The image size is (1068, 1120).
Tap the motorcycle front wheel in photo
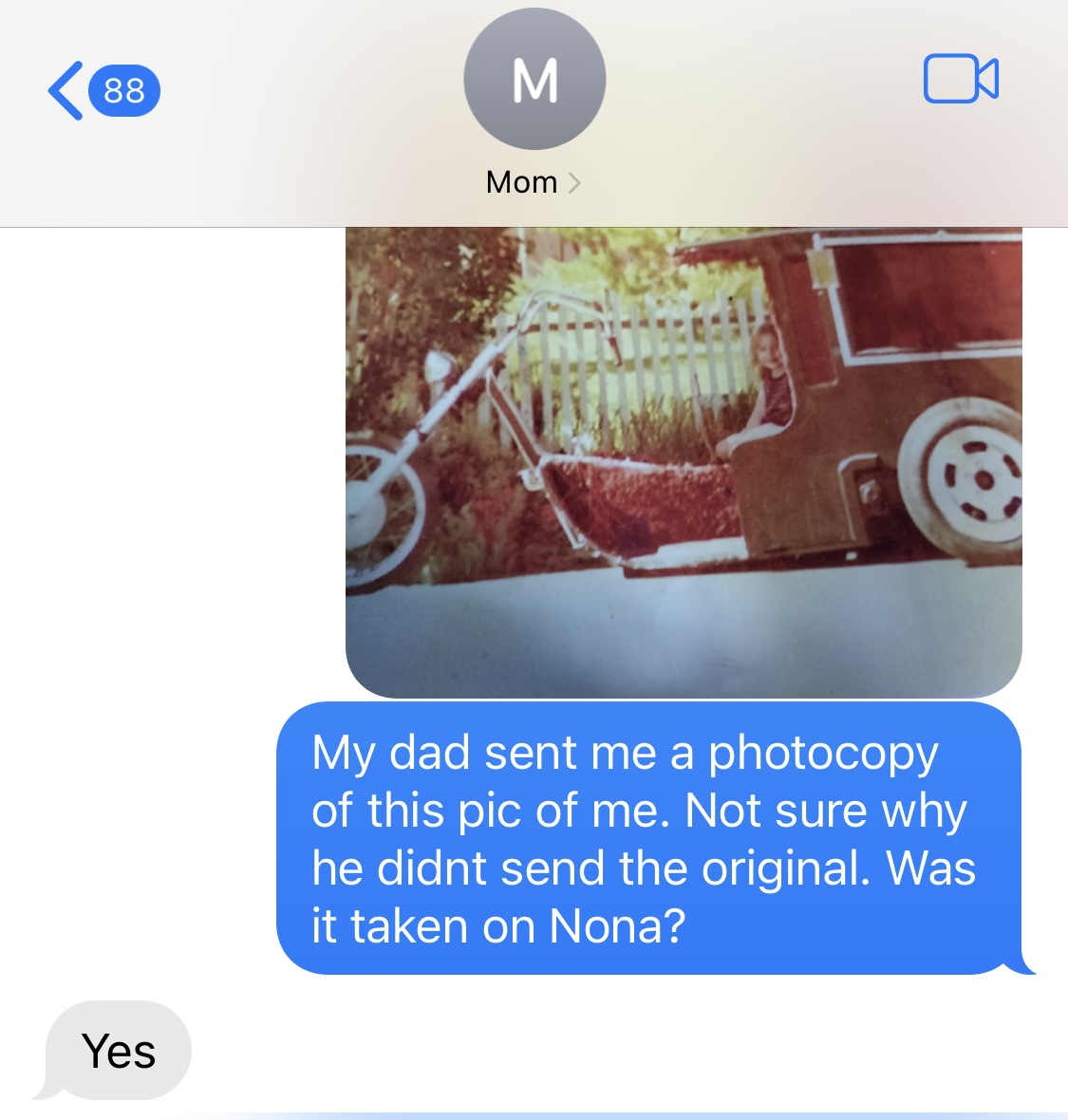click(x=383, y=513)
